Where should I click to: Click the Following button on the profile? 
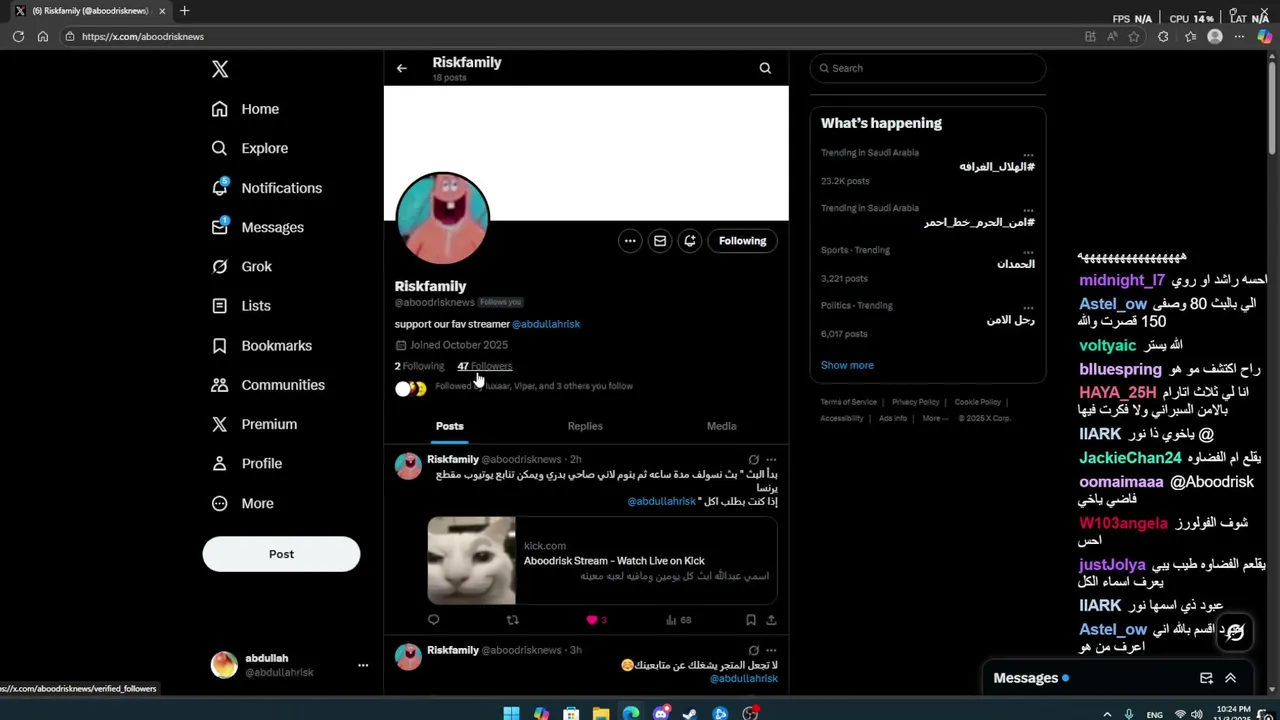click(x=742, y=241)
